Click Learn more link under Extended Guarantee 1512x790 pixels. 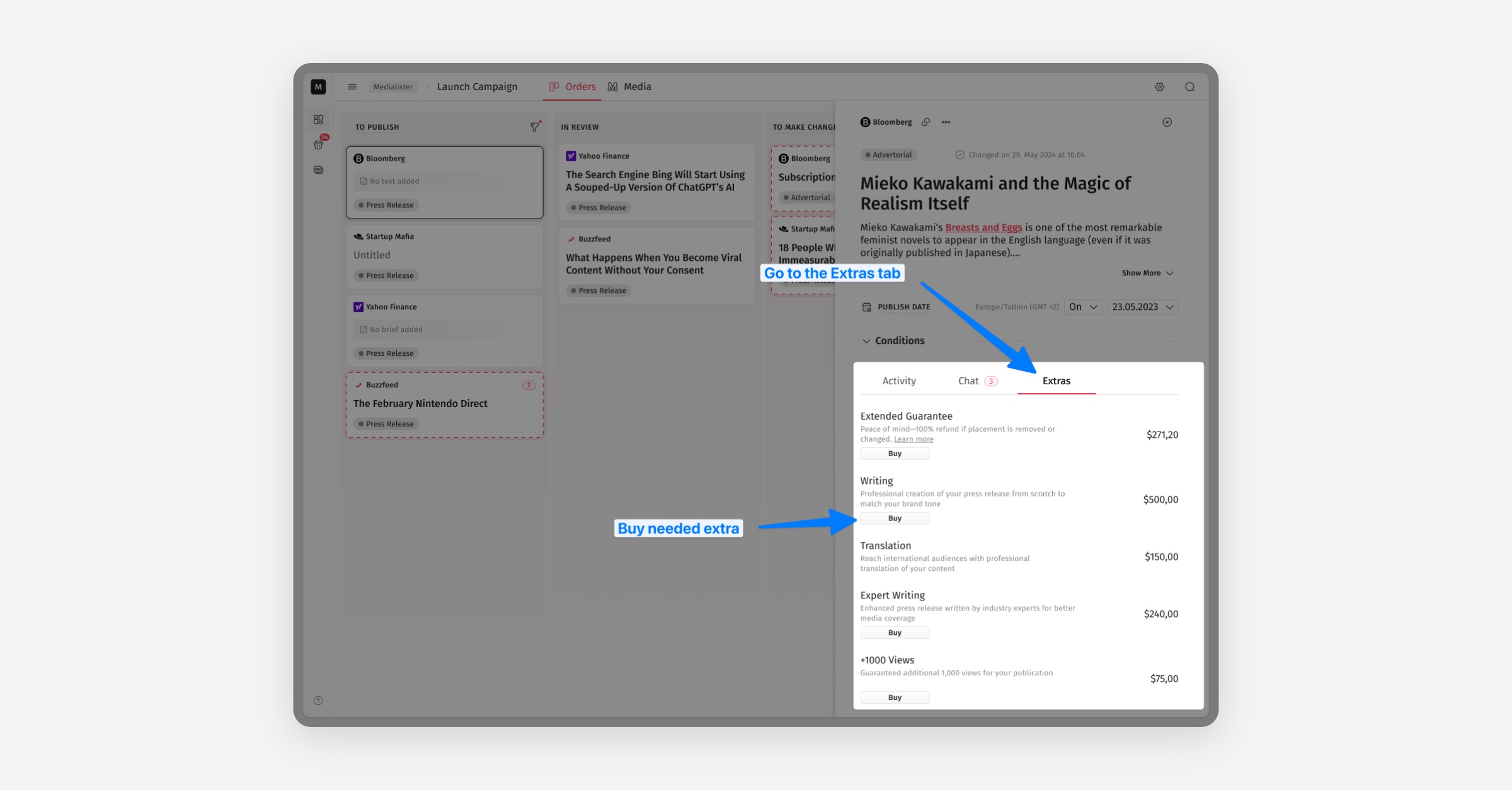coord(913,439)
